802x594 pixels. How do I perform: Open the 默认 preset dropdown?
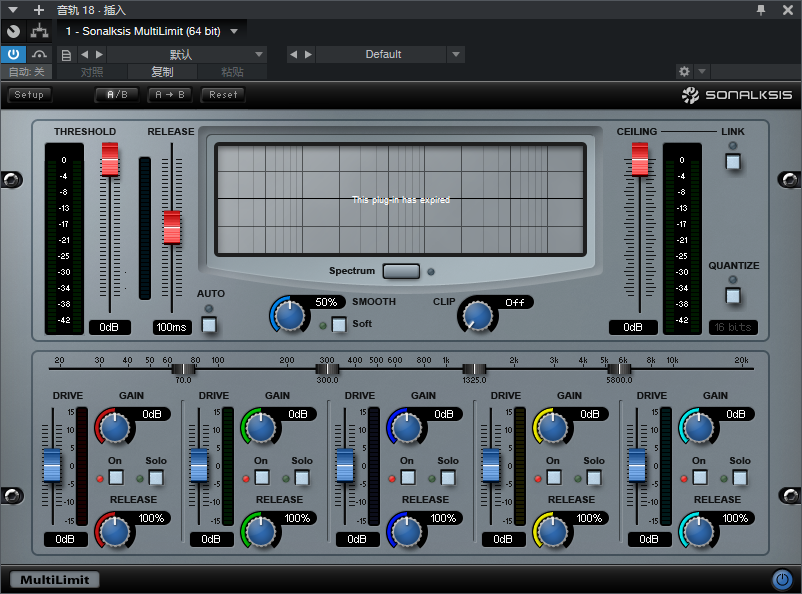pyautogui.click(x=259, y=54)
